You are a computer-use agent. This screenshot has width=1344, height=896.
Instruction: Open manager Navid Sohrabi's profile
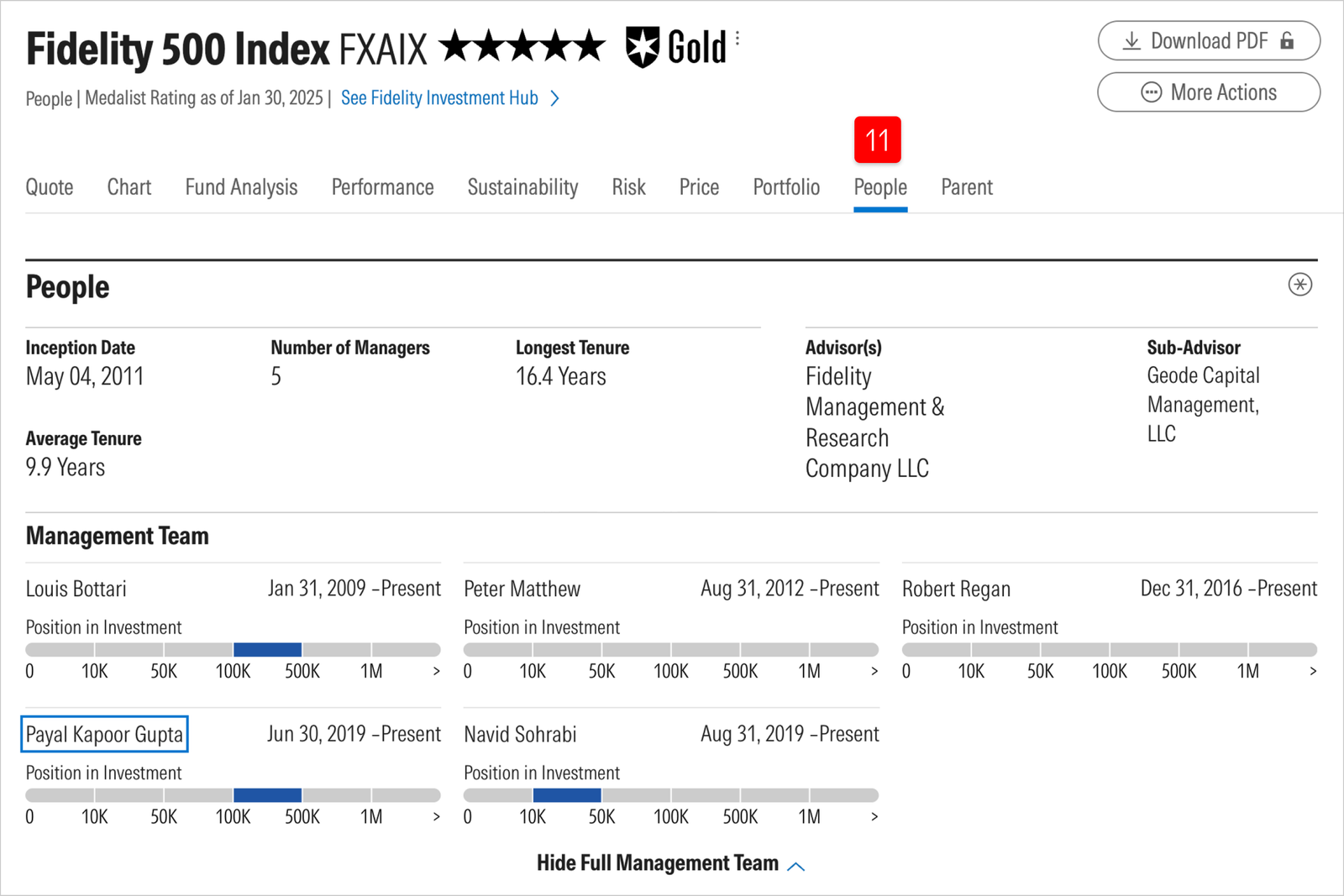[x=520, y=735]
